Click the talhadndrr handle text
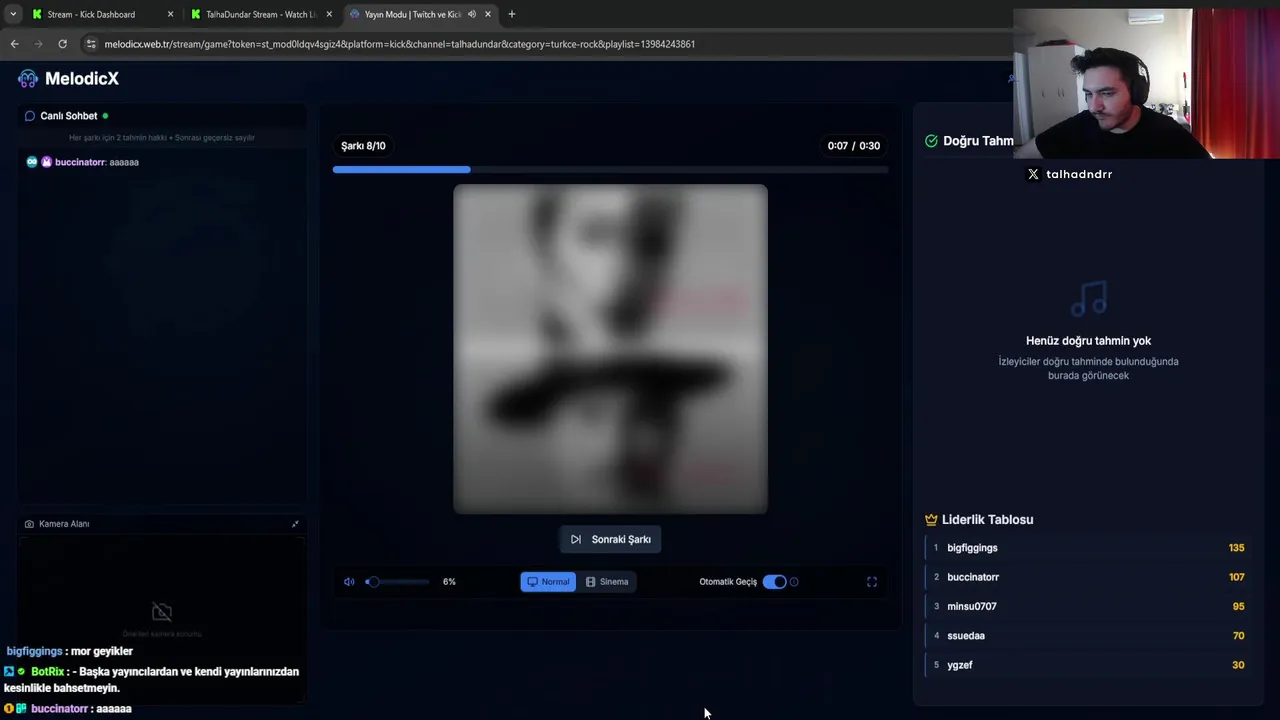1280x720 pixels. point(1079,174)
